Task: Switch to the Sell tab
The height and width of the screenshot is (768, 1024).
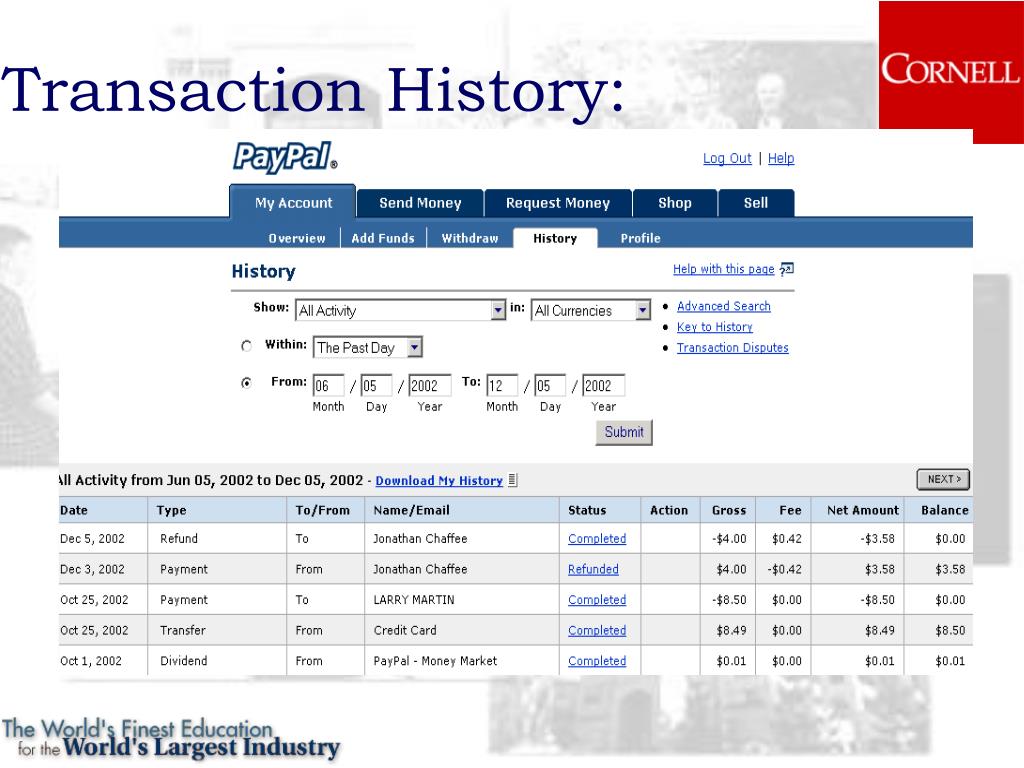Action: click(756, 203)
